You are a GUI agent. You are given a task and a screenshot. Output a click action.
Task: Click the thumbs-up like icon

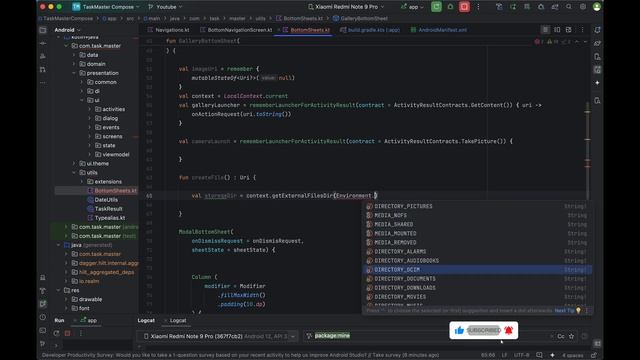click(x=459, y=330)
